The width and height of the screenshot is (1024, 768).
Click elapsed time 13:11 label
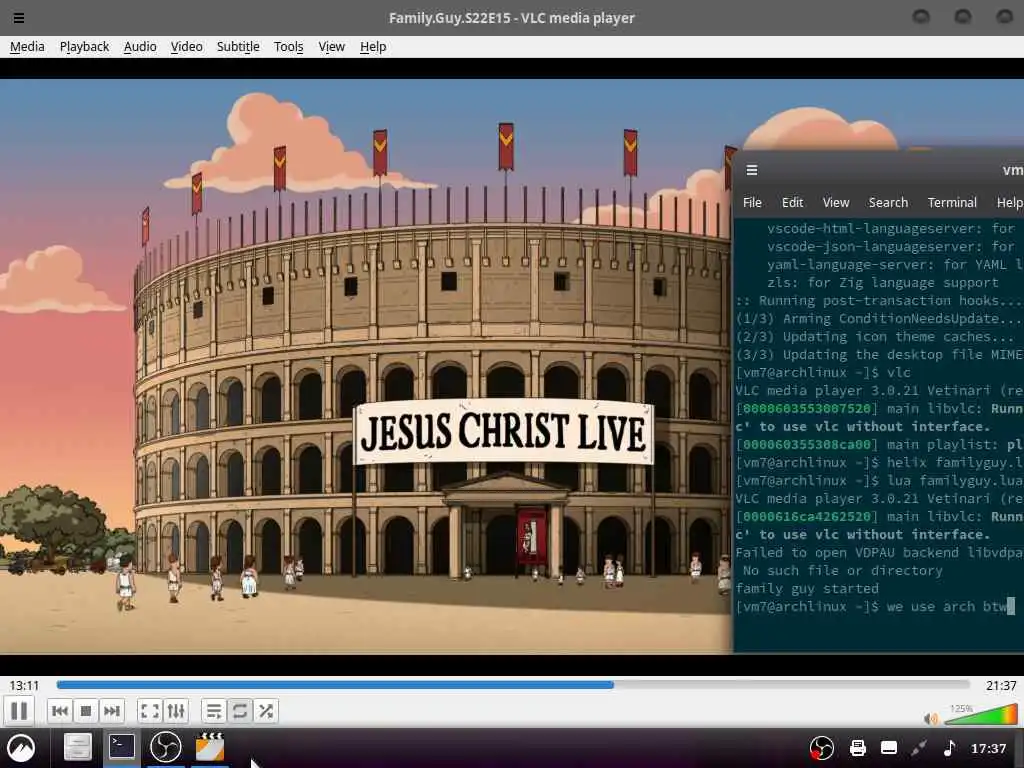(x=24, y=685)
